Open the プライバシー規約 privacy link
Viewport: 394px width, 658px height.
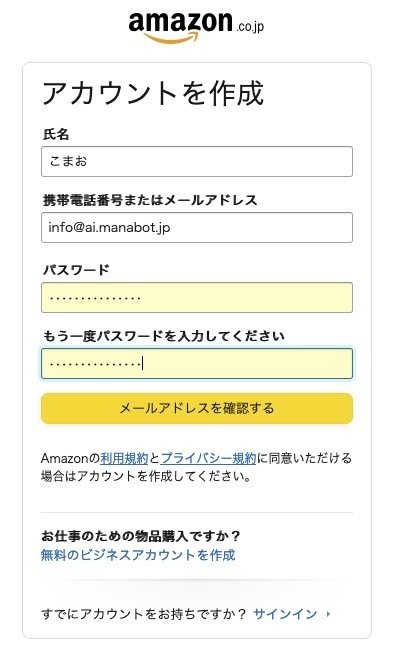tap(209, 458)
